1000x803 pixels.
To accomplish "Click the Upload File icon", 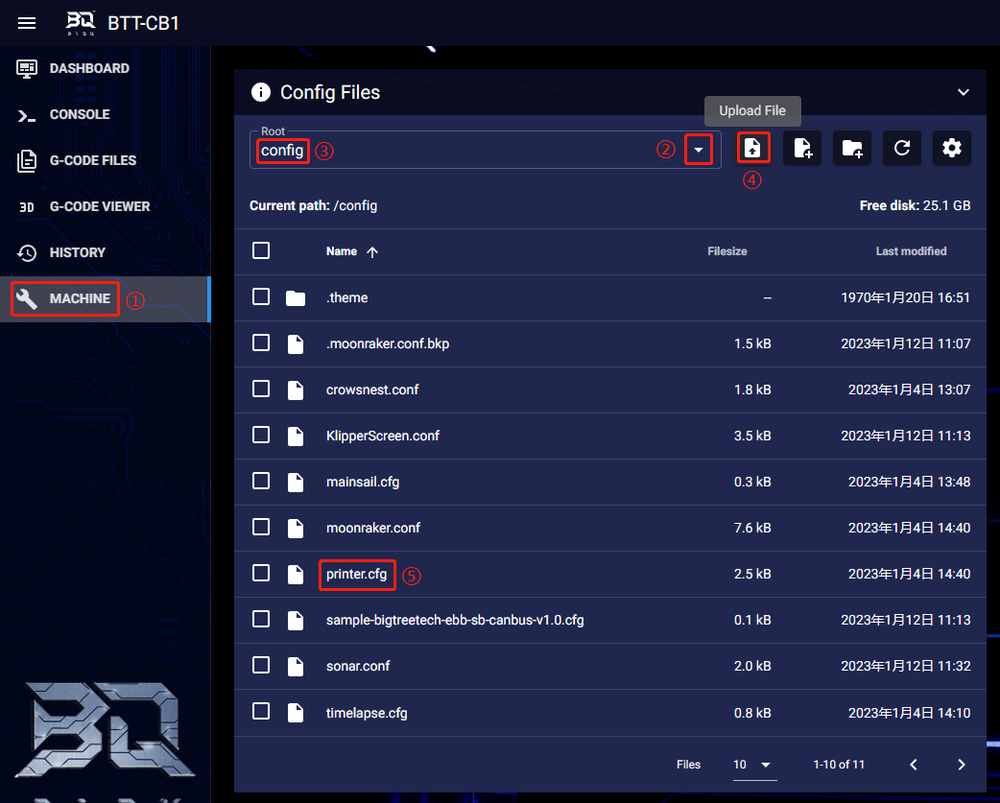I will (x=752, y=148).
